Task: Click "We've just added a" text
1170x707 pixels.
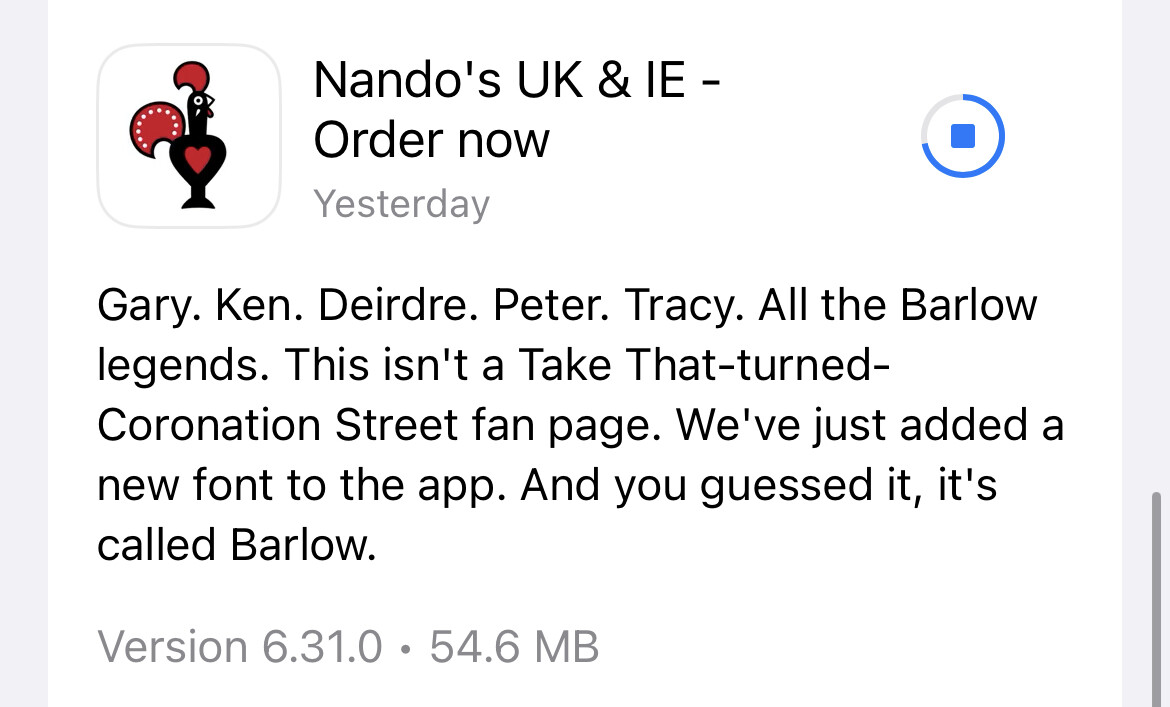Action: [x=869, y=425]
